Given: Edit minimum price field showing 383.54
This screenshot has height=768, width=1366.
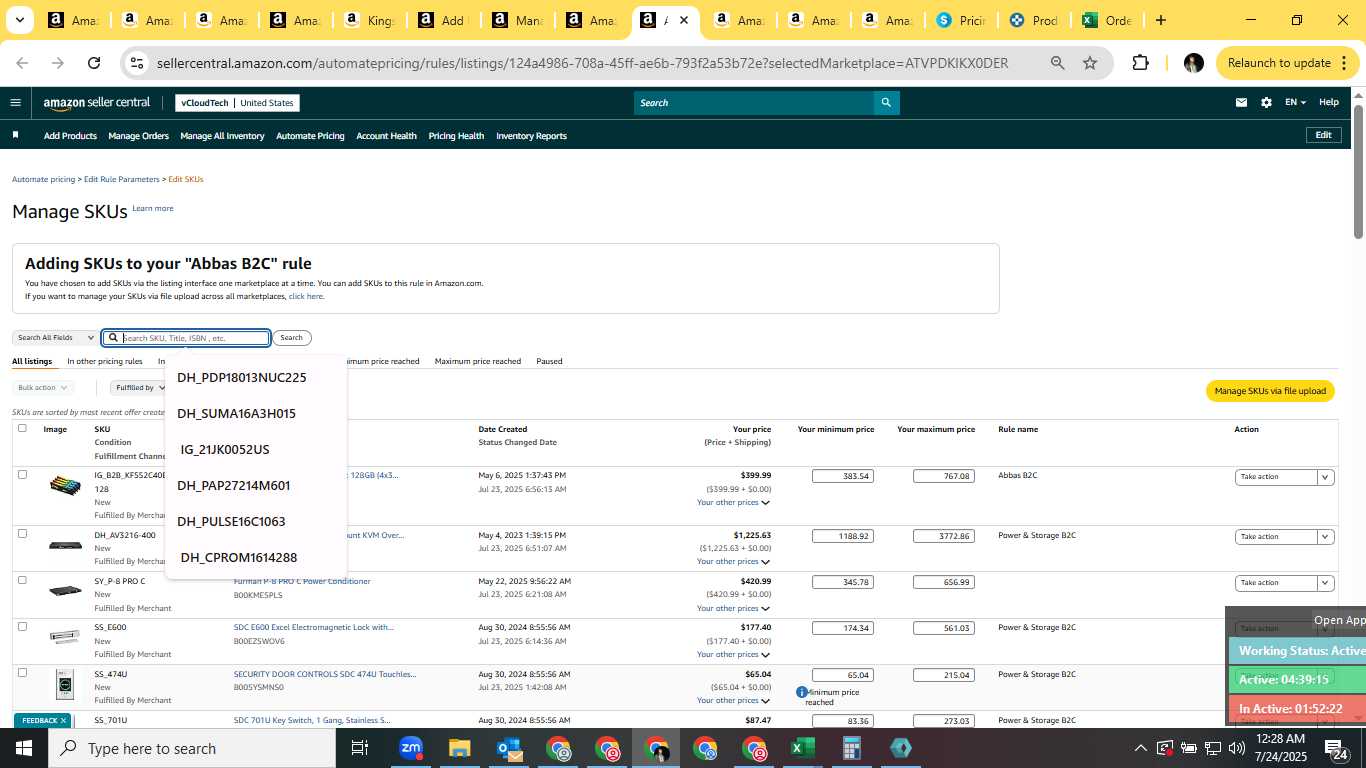Looking at the screenshot, I should [x=843, y=476].
